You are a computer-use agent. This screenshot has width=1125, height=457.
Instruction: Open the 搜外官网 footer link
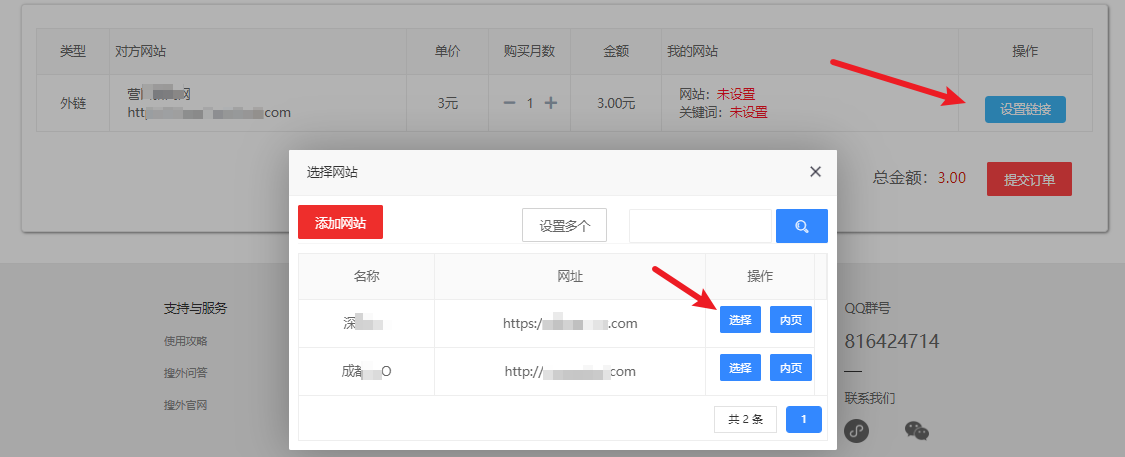(x=186, y=405)
